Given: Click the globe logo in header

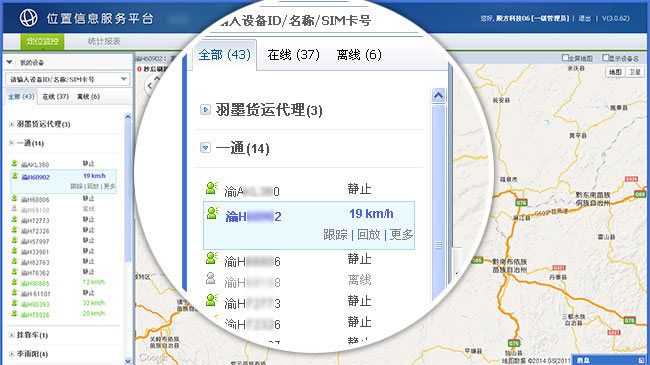Looking at the screenshot, I should pos(29,18).
